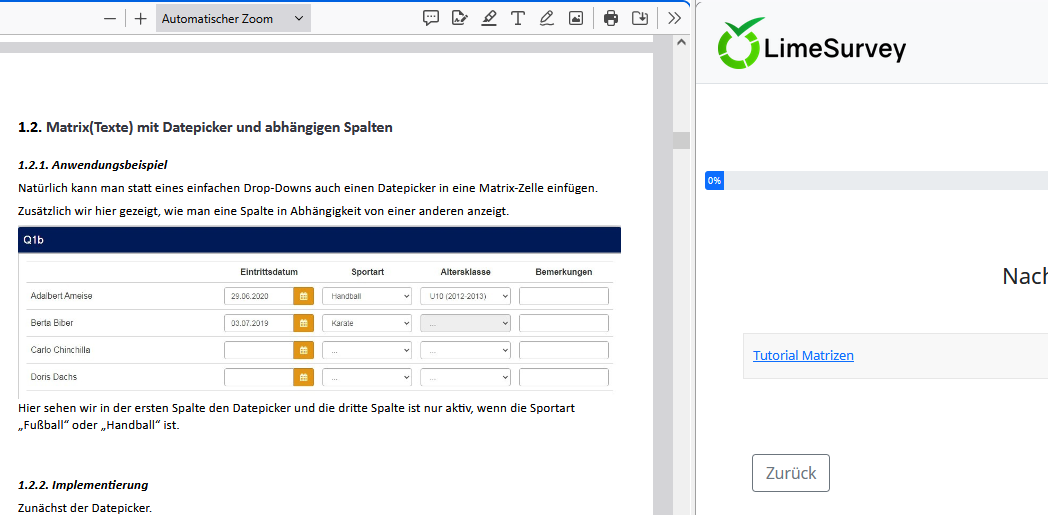Click the zoom out minus button

(110, 19)
